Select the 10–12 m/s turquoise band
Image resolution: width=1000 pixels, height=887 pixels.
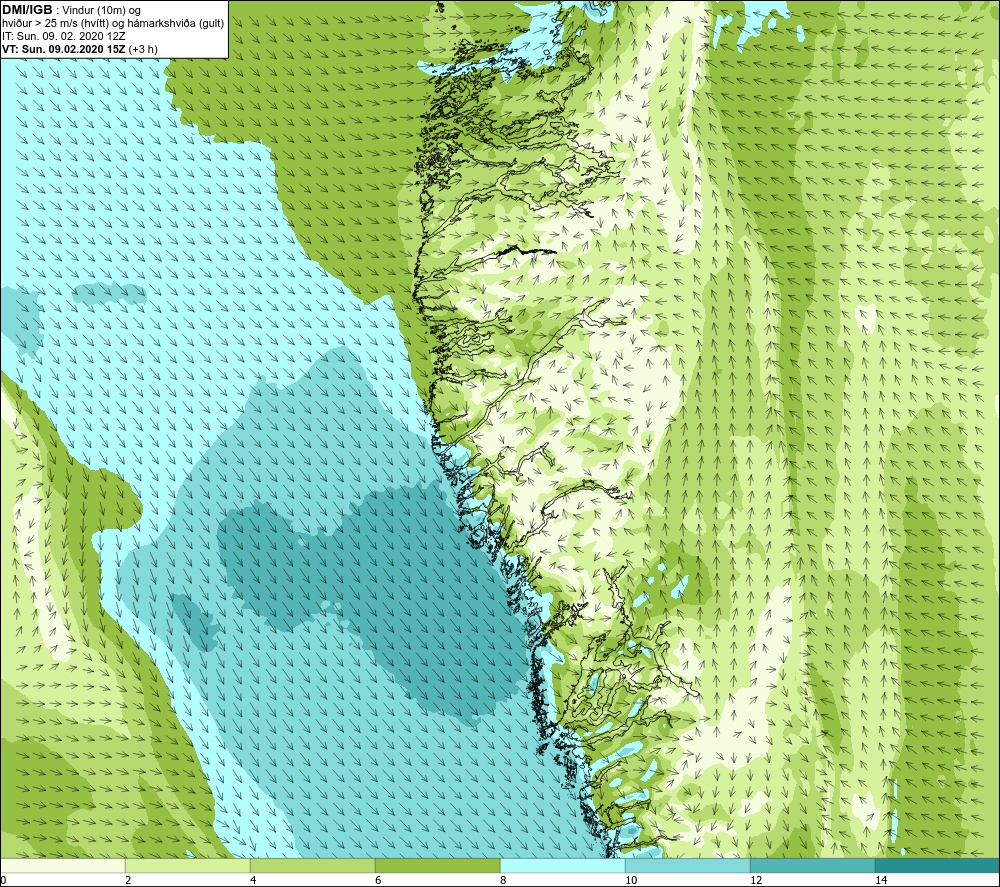688,865
